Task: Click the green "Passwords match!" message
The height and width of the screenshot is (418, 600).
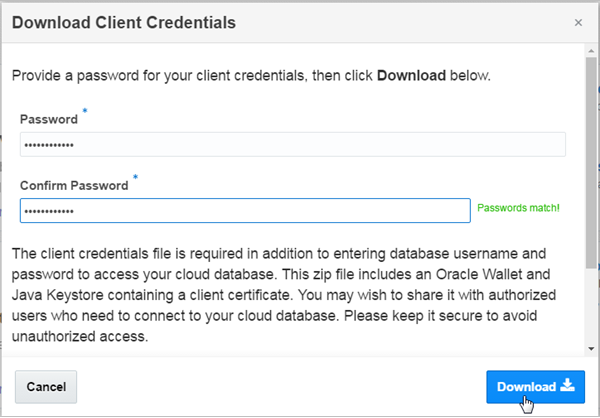Action: click(x=518, y=209)
